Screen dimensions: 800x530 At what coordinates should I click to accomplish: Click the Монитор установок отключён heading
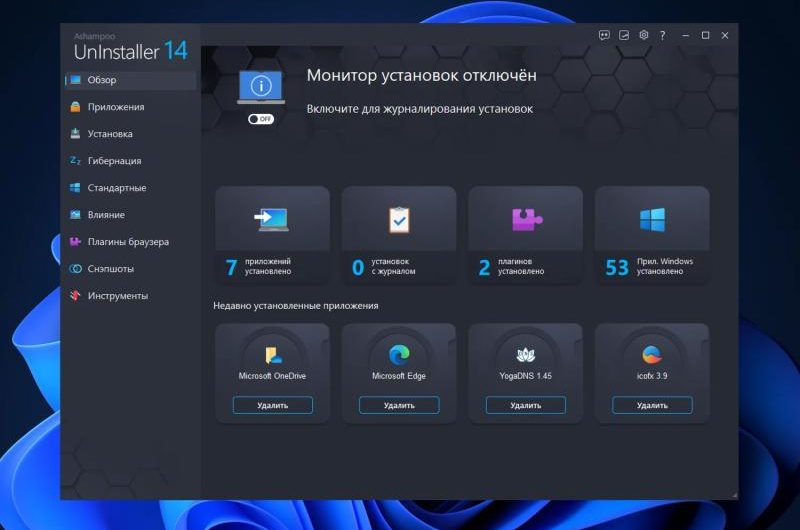[421, 75]
